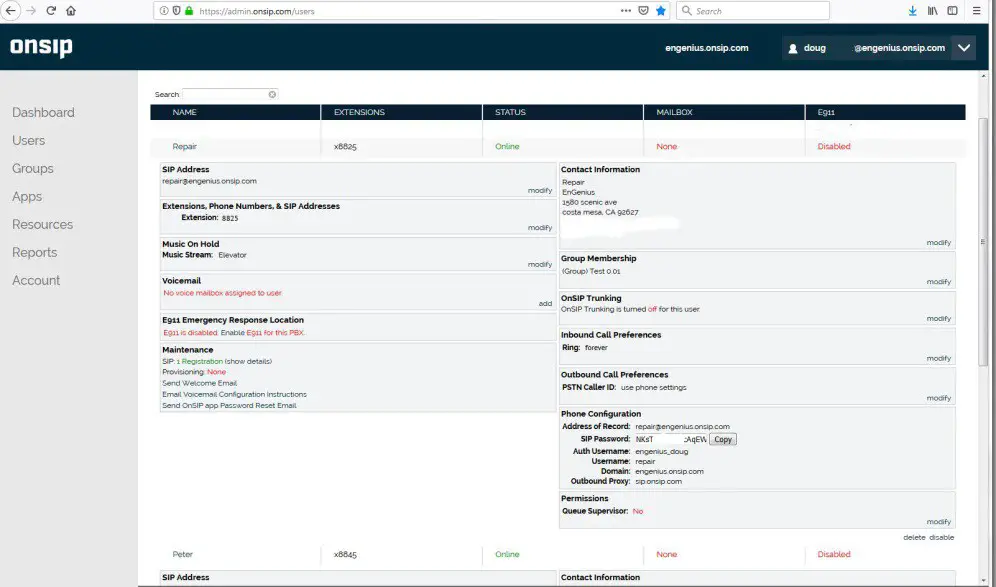Reload the page with refresh icon
The height and width of the screenshot is (587, 996).
tap(51, 11)
